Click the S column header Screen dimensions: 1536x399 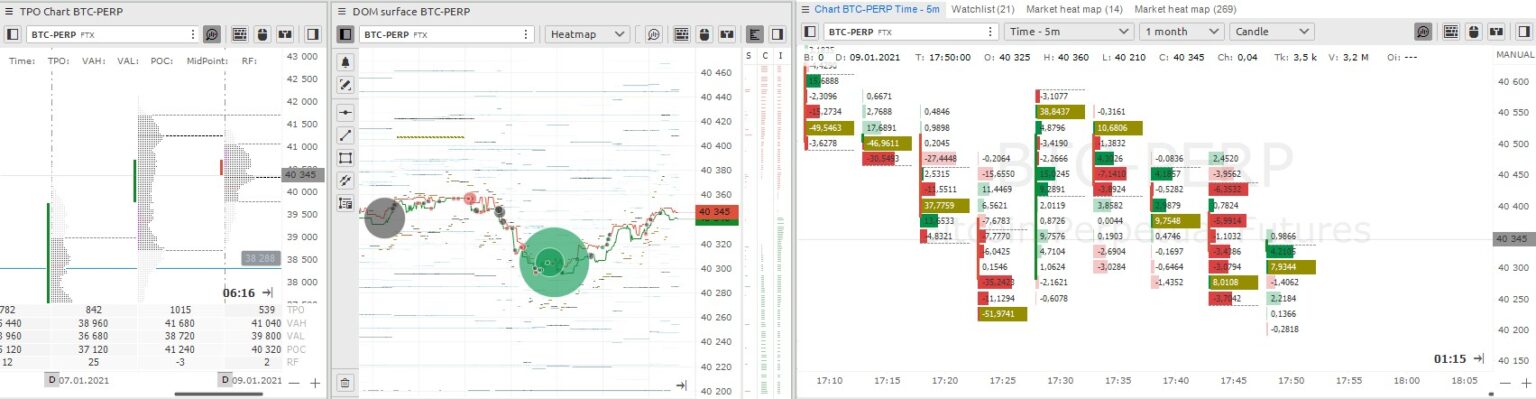(749, 57)
